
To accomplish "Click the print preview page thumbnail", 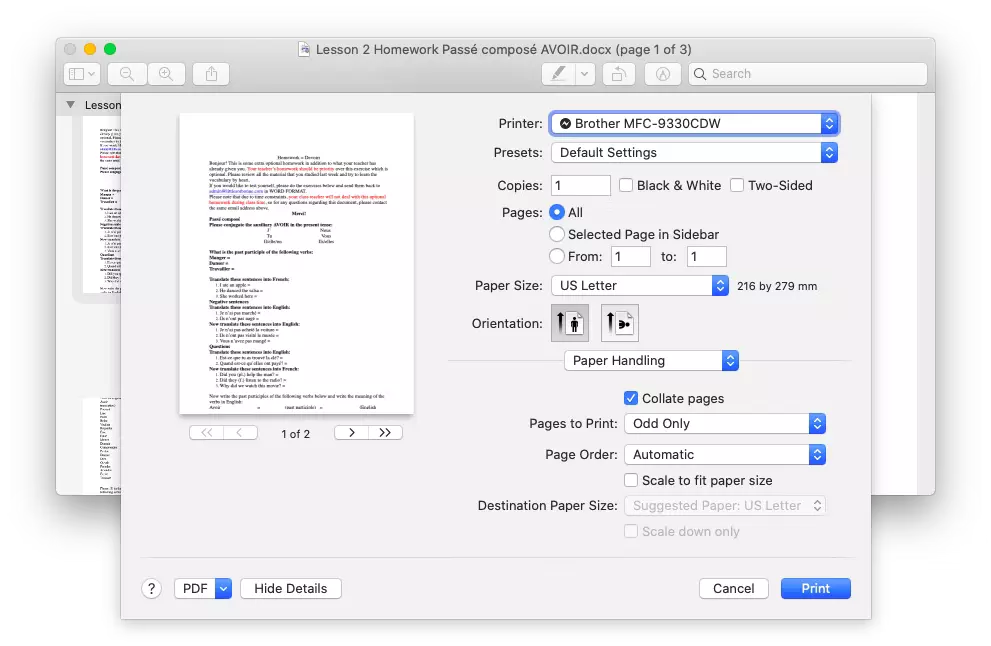I will 296,264.
